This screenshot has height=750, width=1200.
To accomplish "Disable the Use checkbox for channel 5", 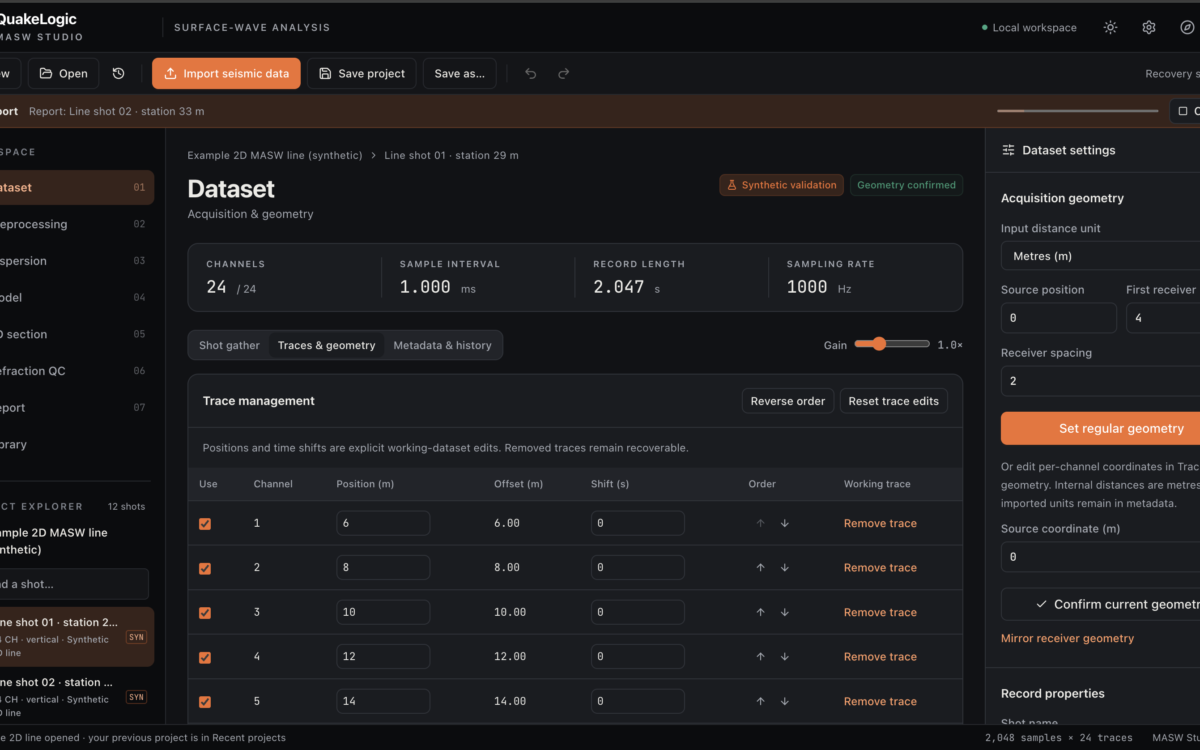I will point(205,701).
